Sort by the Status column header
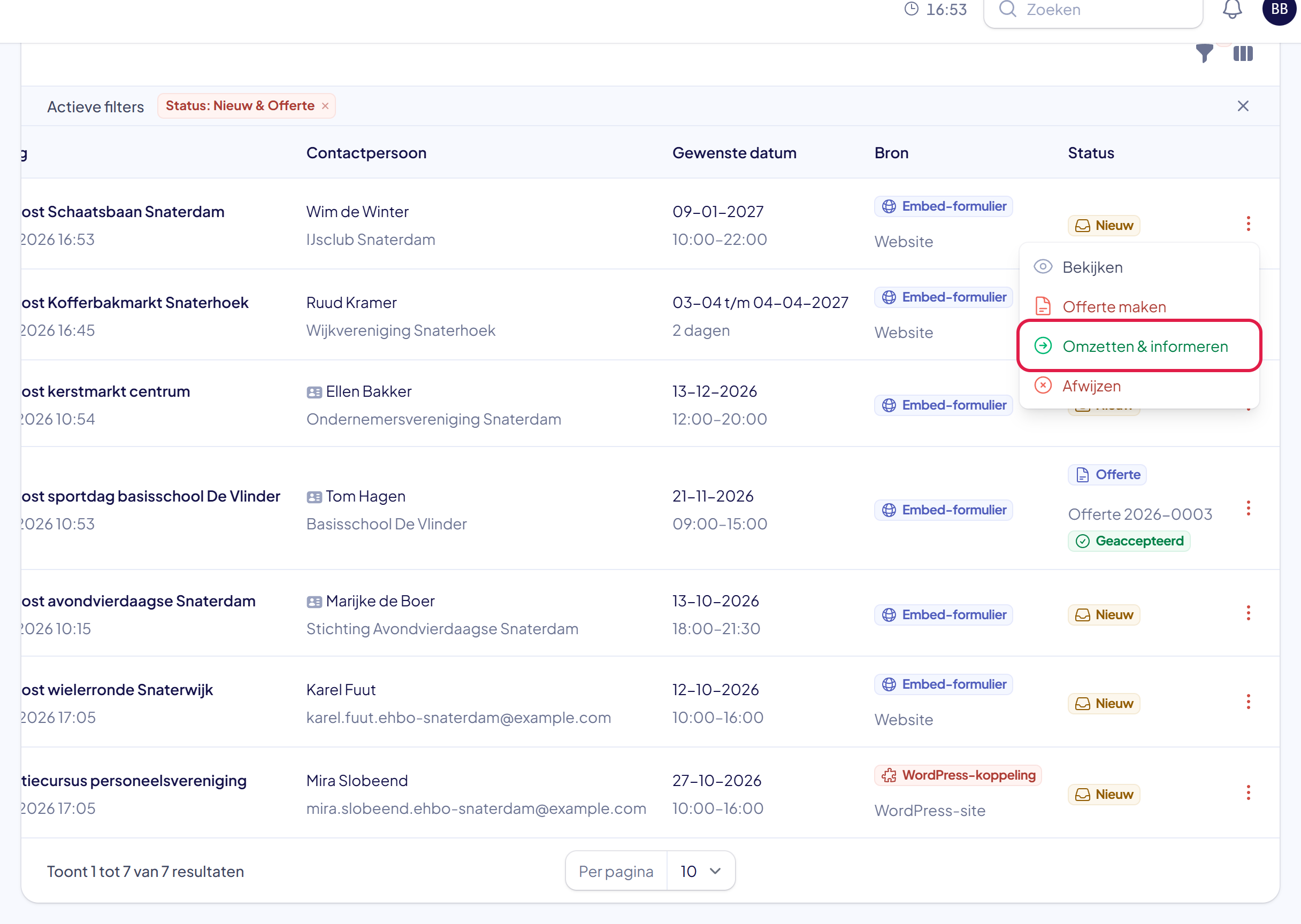Viewport: 1301px width, 924px height. (x=1090, y=153)
